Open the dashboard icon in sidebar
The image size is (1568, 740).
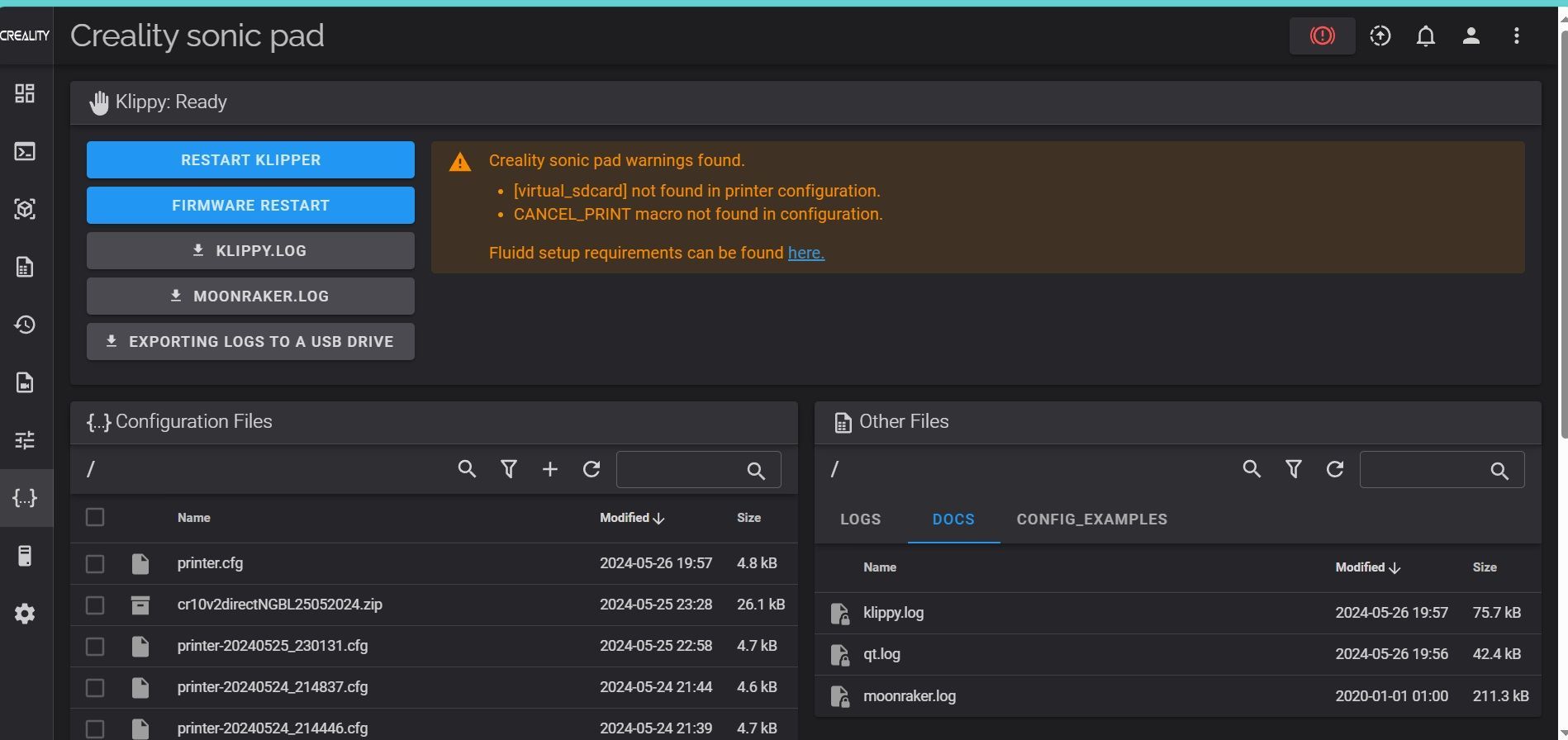(x=25, y=93)
